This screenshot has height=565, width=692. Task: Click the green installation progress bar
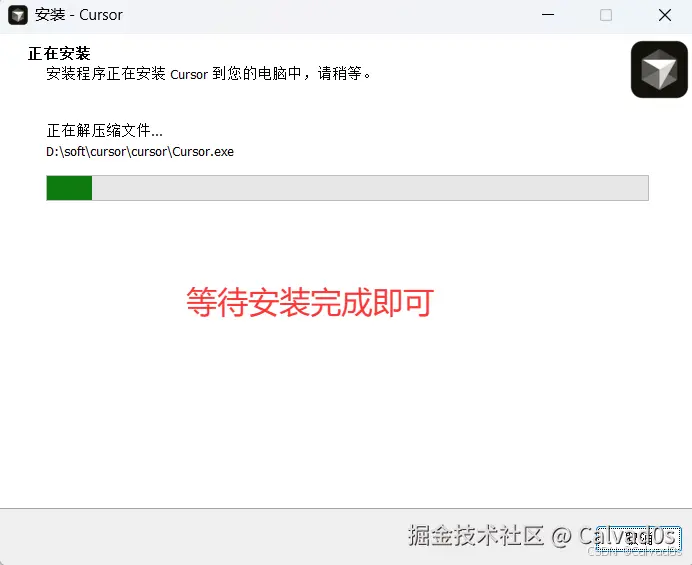(x=347, y=188)
